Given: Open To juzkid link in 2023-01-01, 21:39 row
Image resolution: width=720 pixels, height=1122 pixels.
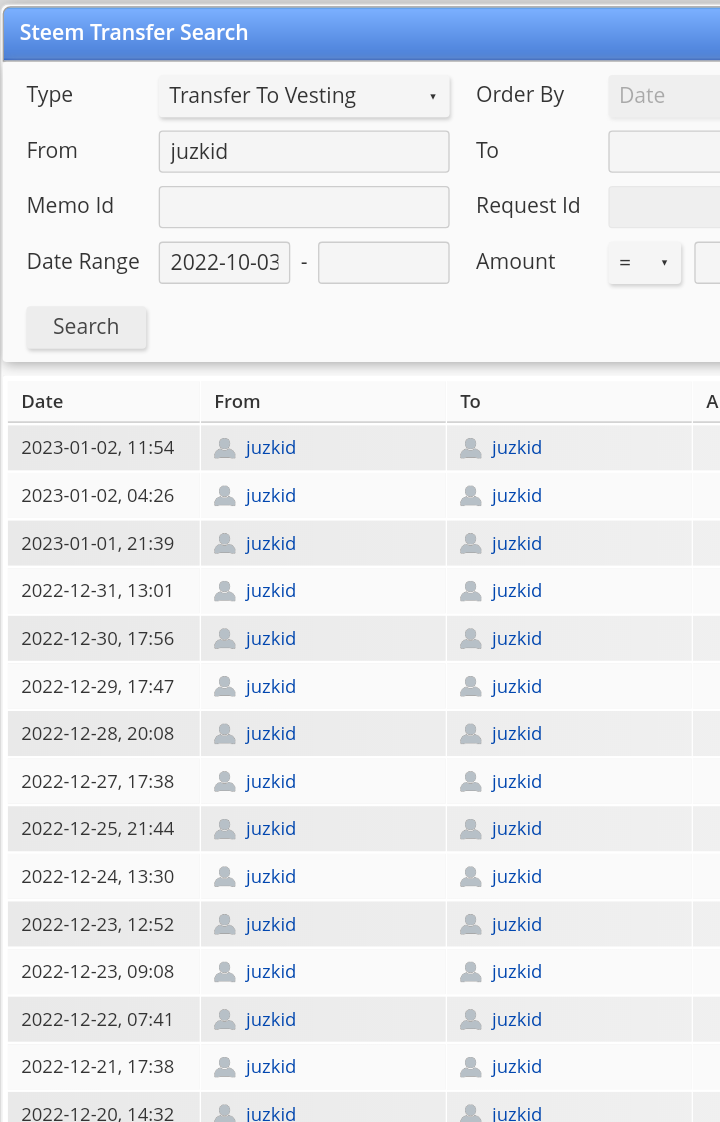Looking at the screenshot, I should click(x=517, y=544).
